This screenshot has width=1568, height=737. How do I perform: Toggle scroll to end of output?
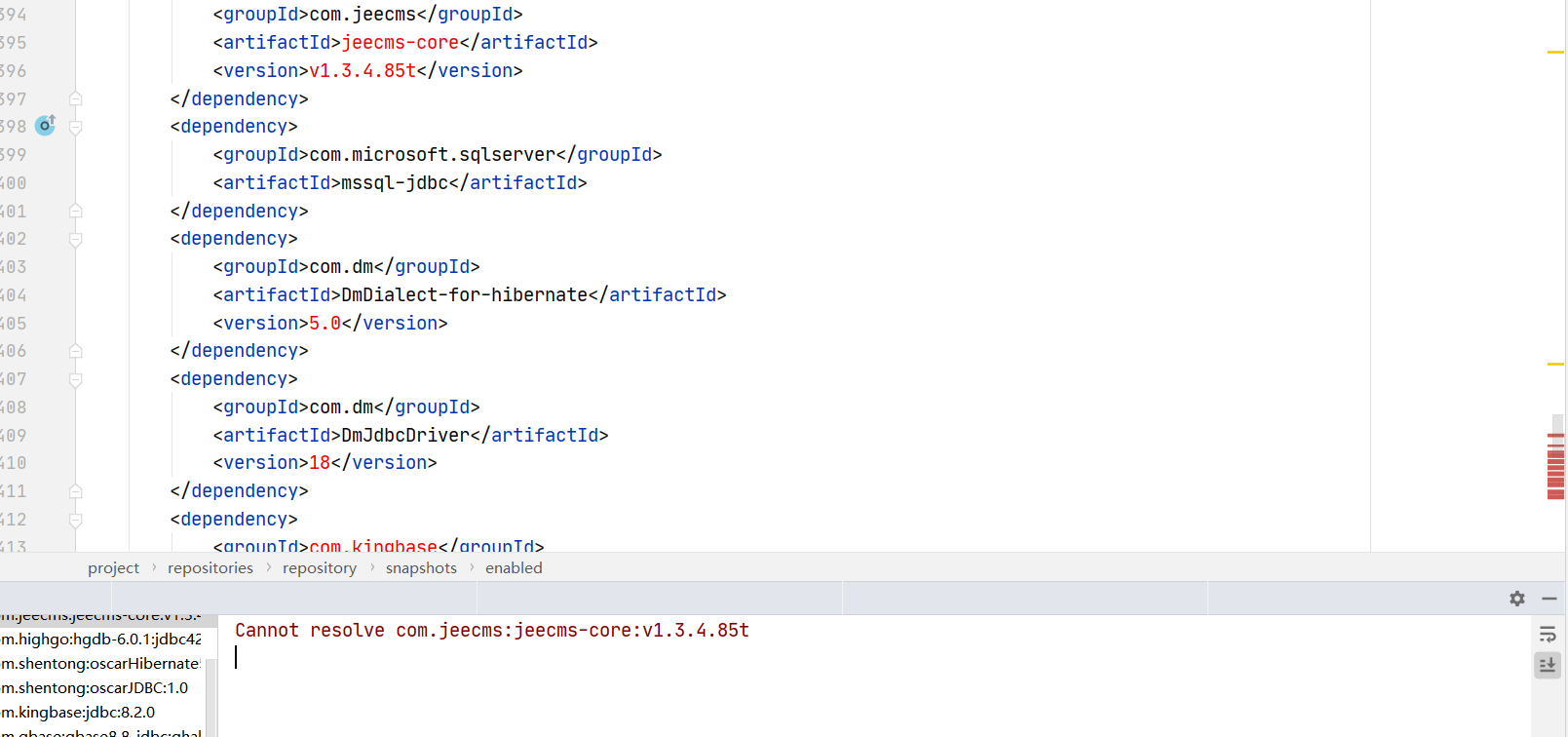tap(1547, 665)
